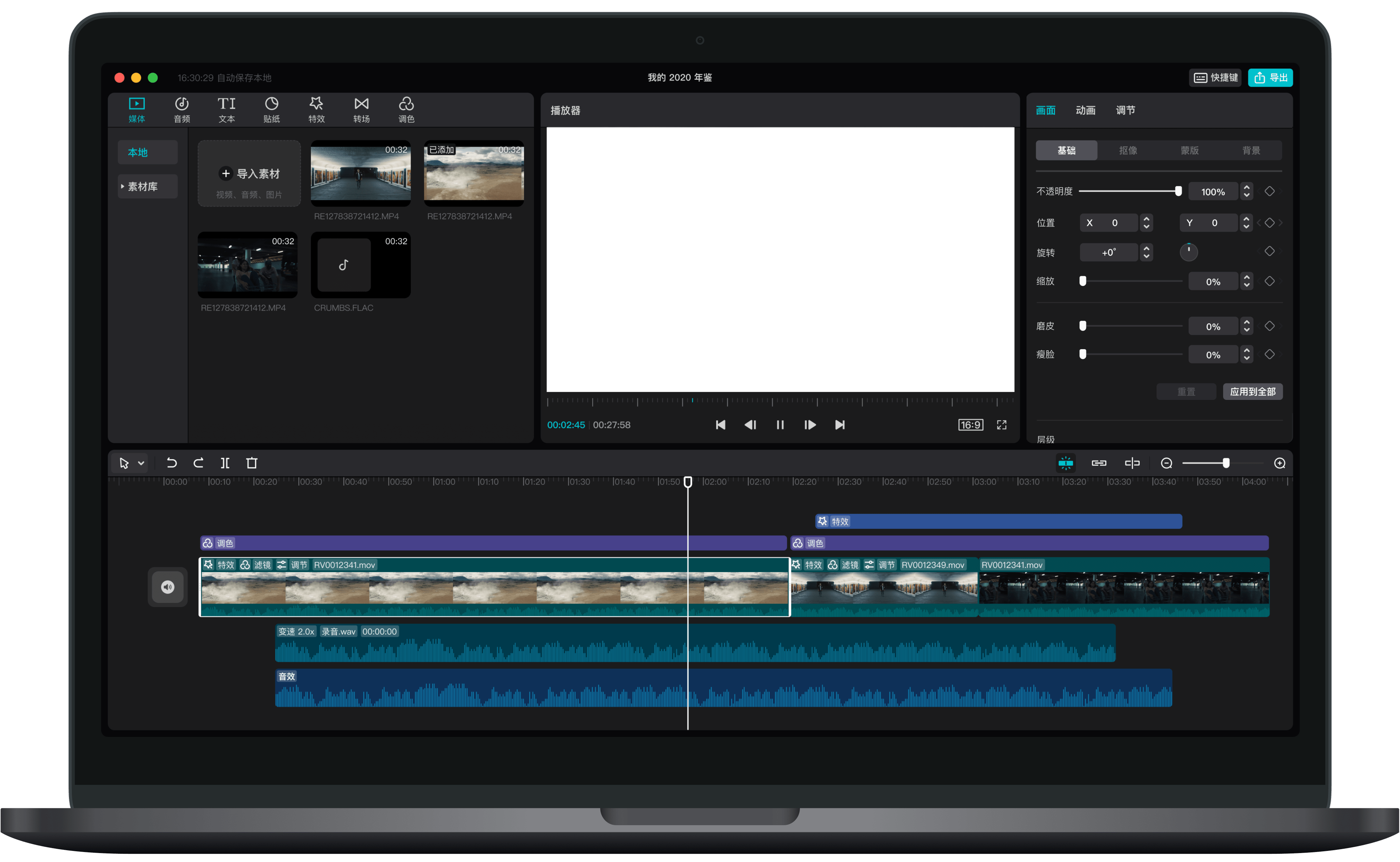The width and height of the screenshot is (1400, 862).
Task: Click the play/pause button in preview
Action: [779, 424]
